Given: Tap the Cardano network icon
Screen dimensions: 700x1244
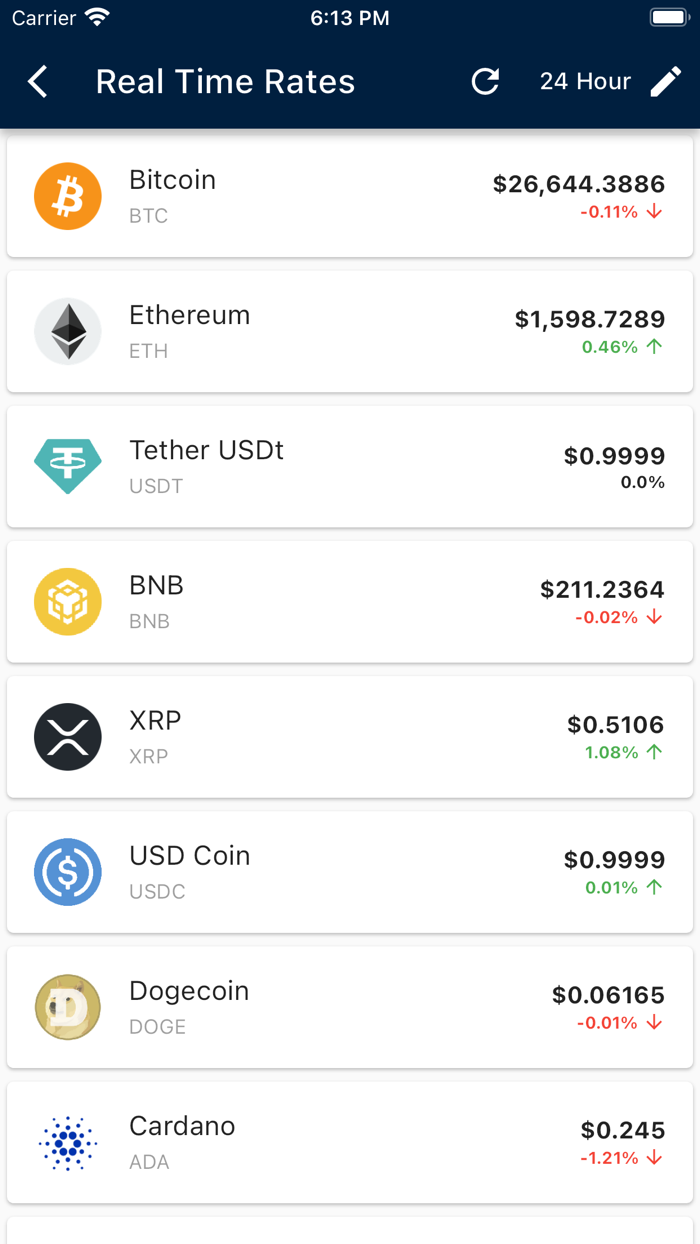Looking at the screenshot, I should pos(67,1142).
